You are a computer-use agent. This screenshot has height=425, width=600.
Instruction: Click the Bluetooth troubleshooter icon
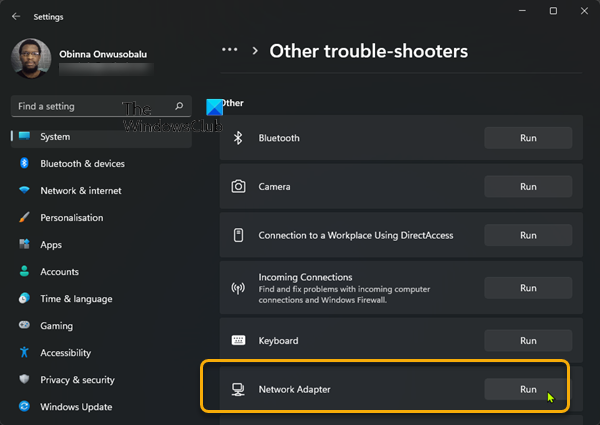[x=238, y=138]
